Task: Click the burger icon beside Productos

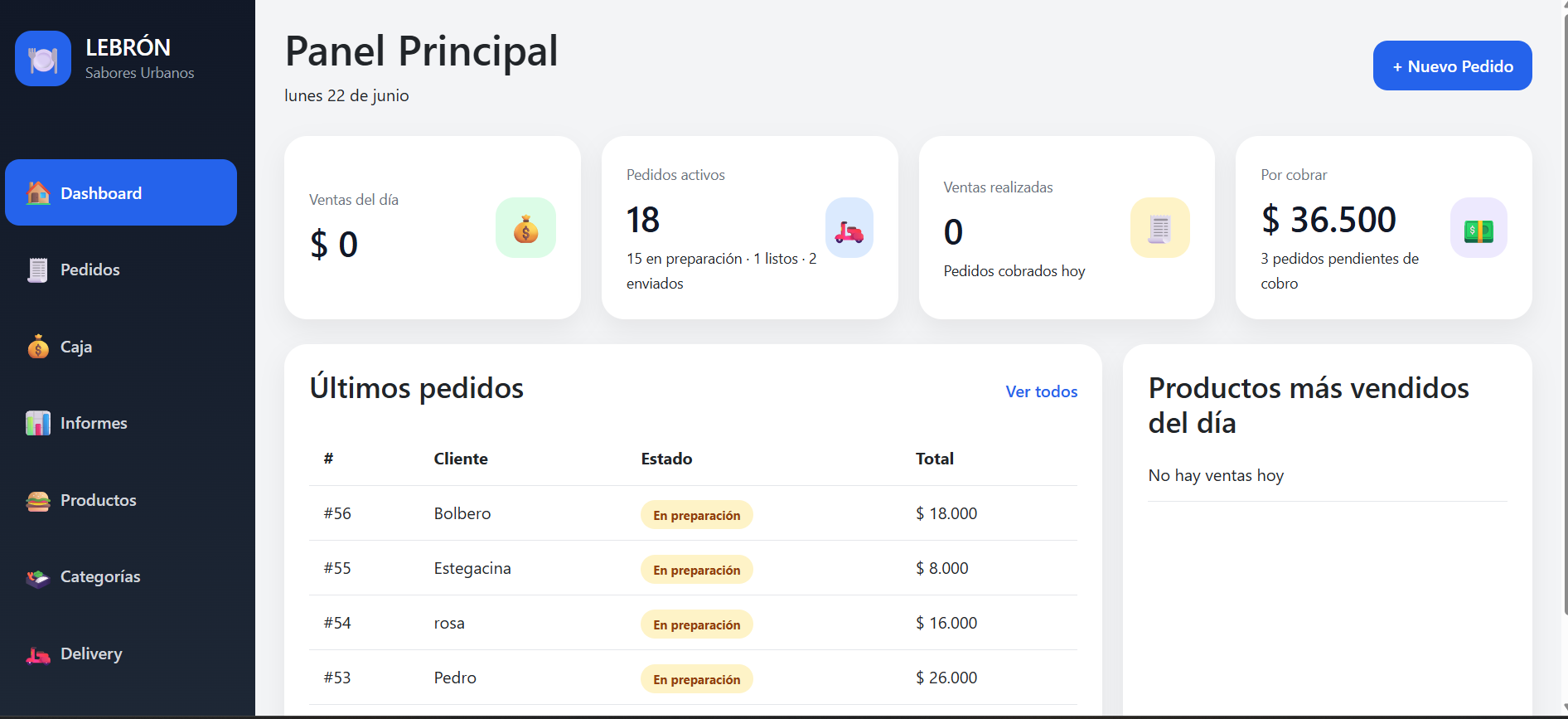Action: [x=38, y=500]
